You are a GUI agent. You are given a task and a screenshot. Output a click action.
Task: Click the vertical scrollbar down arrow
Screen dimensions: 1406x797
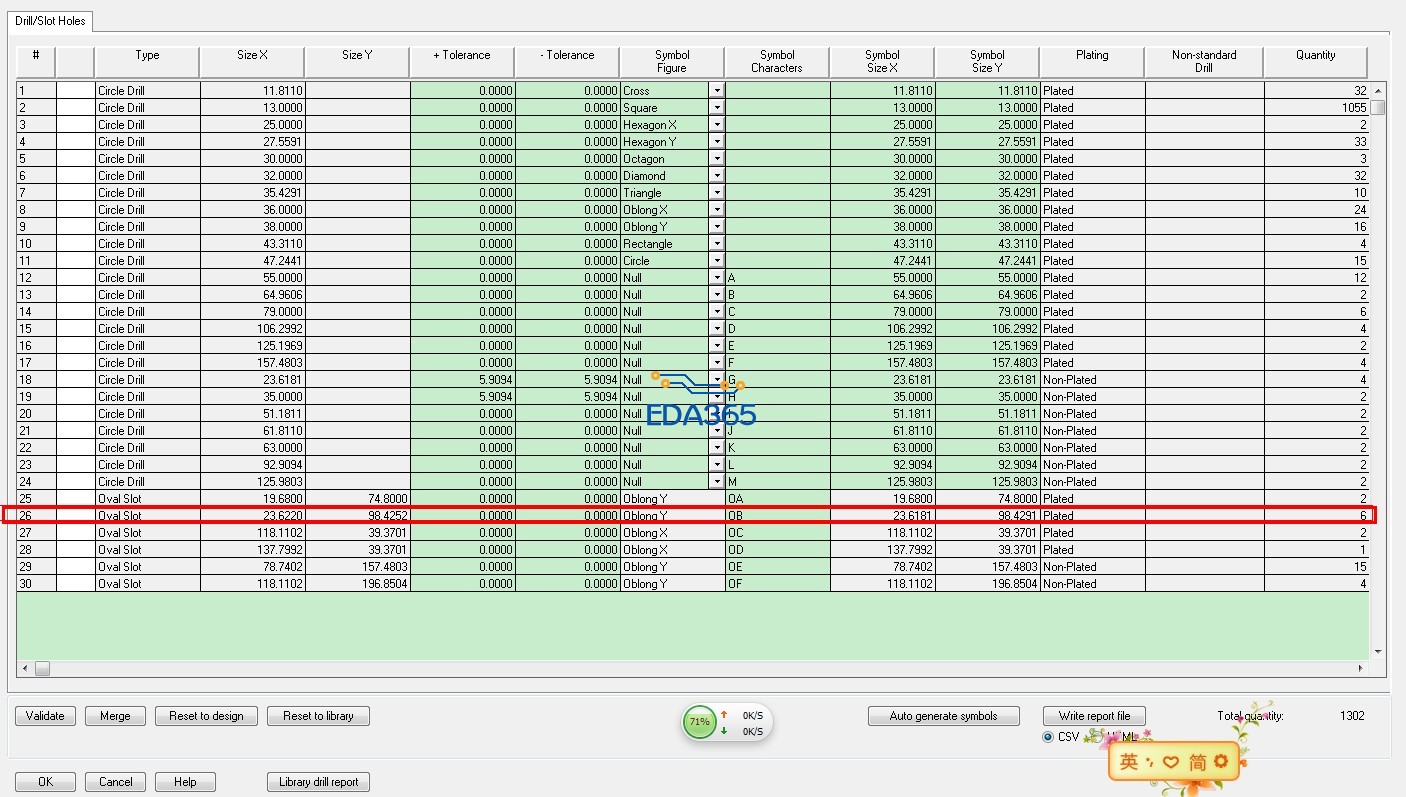1378,651
